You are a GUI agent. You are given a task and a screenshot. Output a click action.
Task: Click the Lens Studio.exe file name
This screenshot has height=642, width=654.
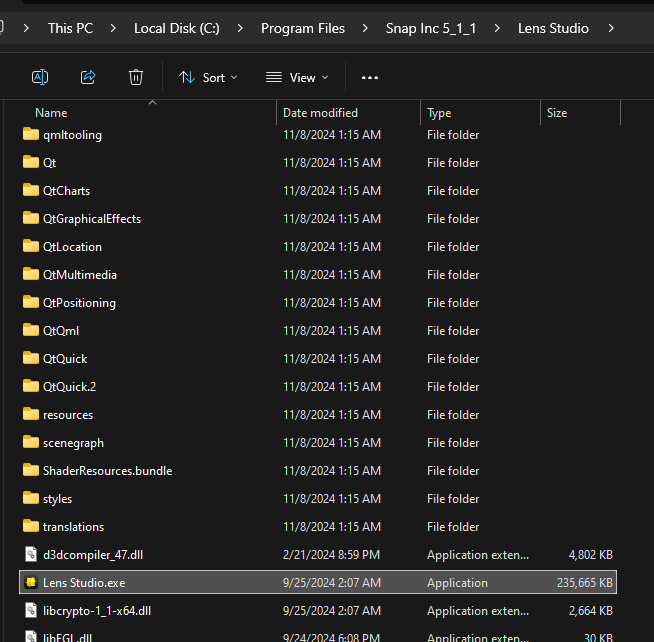click(84, 583)
